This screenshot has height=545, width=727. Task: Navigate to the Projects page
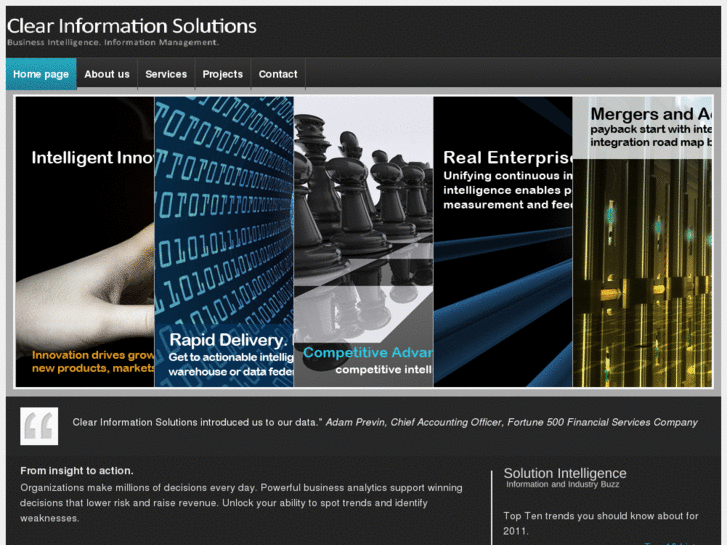pos(223,74)
